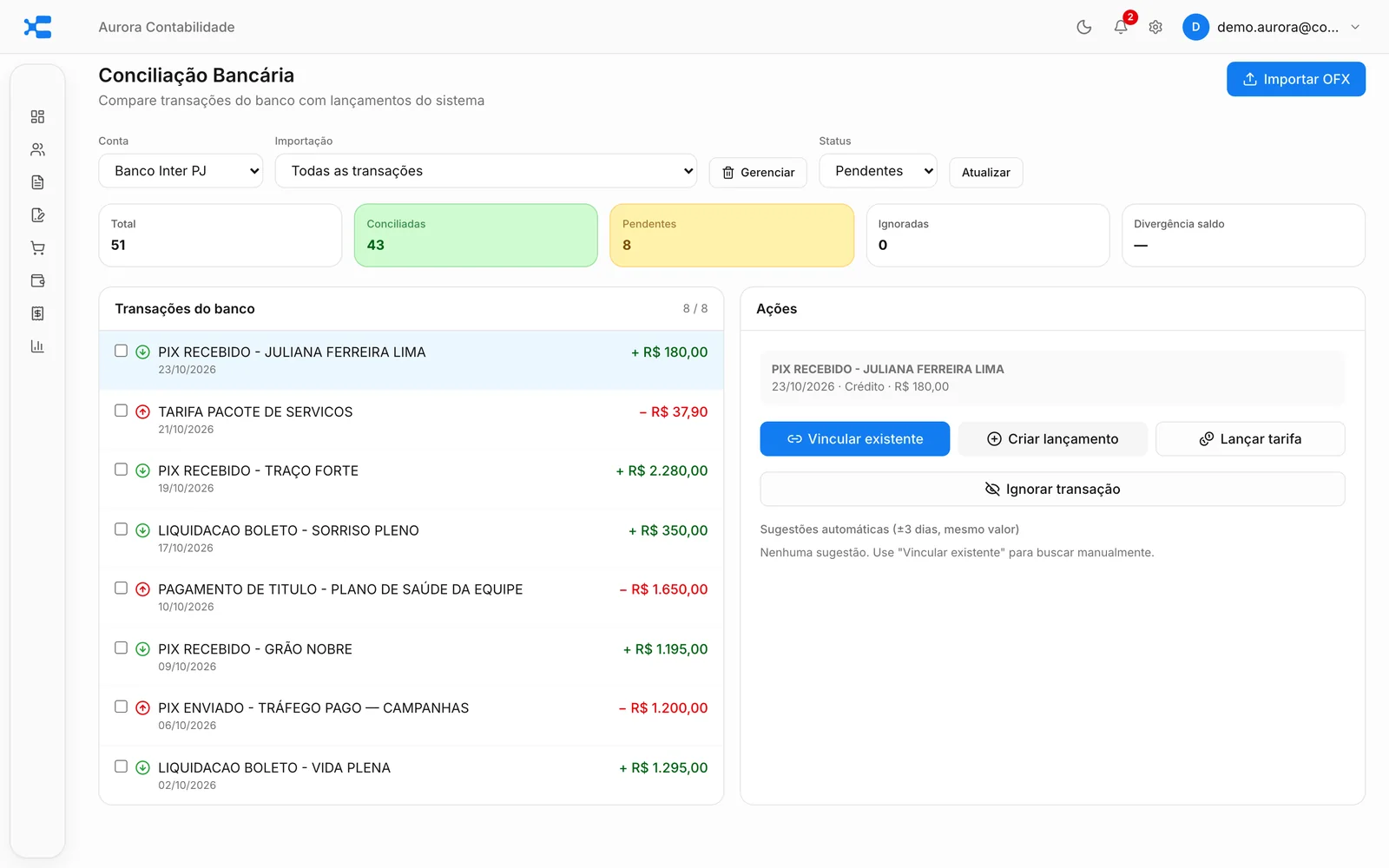Select the amount + R$ 2.280,00
The width and height of the screenshot is (1389, 868).
pyautogui.click(x=662, y=470)
